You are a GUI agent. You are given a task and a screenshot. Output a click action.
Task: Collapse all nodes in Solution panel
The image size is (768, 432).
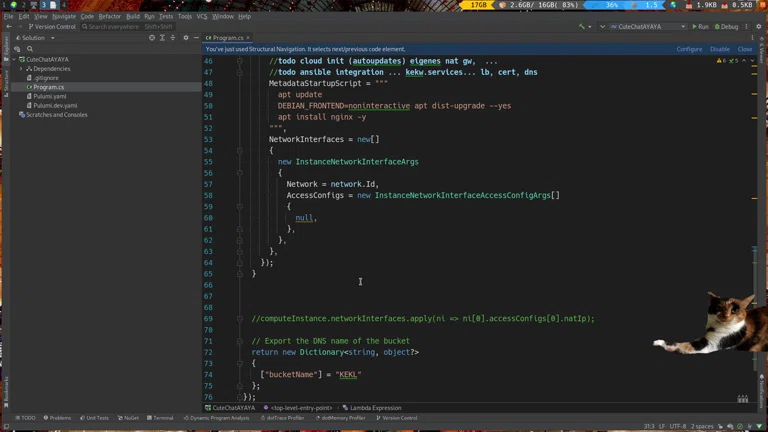tap(172, 38)
